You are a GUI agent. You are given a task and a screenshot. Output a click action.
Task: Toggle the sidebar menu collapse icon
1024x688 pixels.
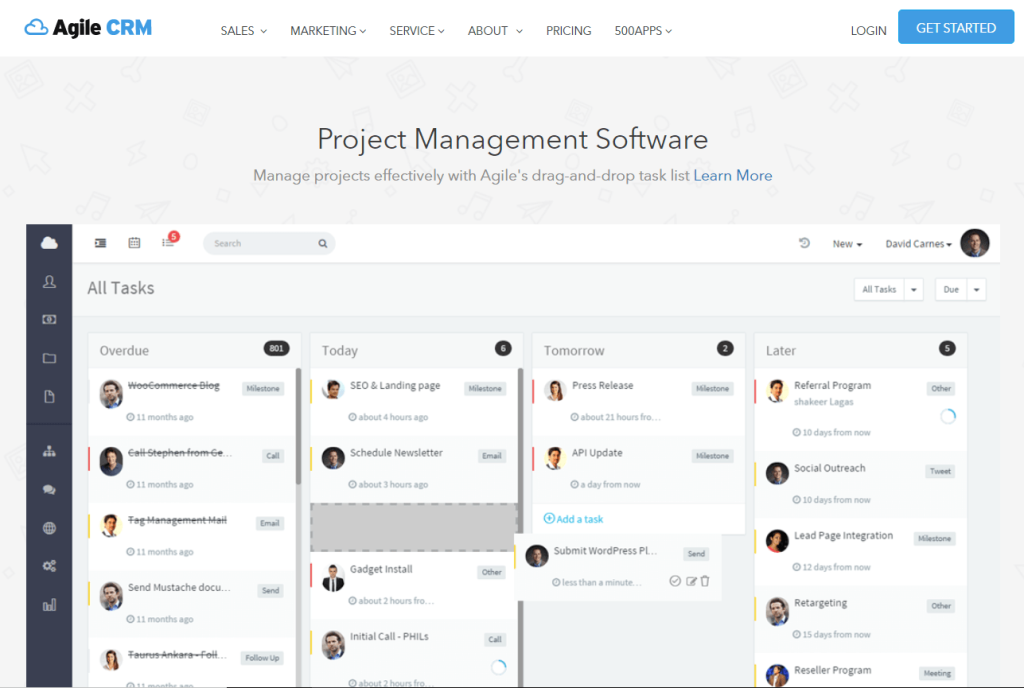tap(100, 243)
